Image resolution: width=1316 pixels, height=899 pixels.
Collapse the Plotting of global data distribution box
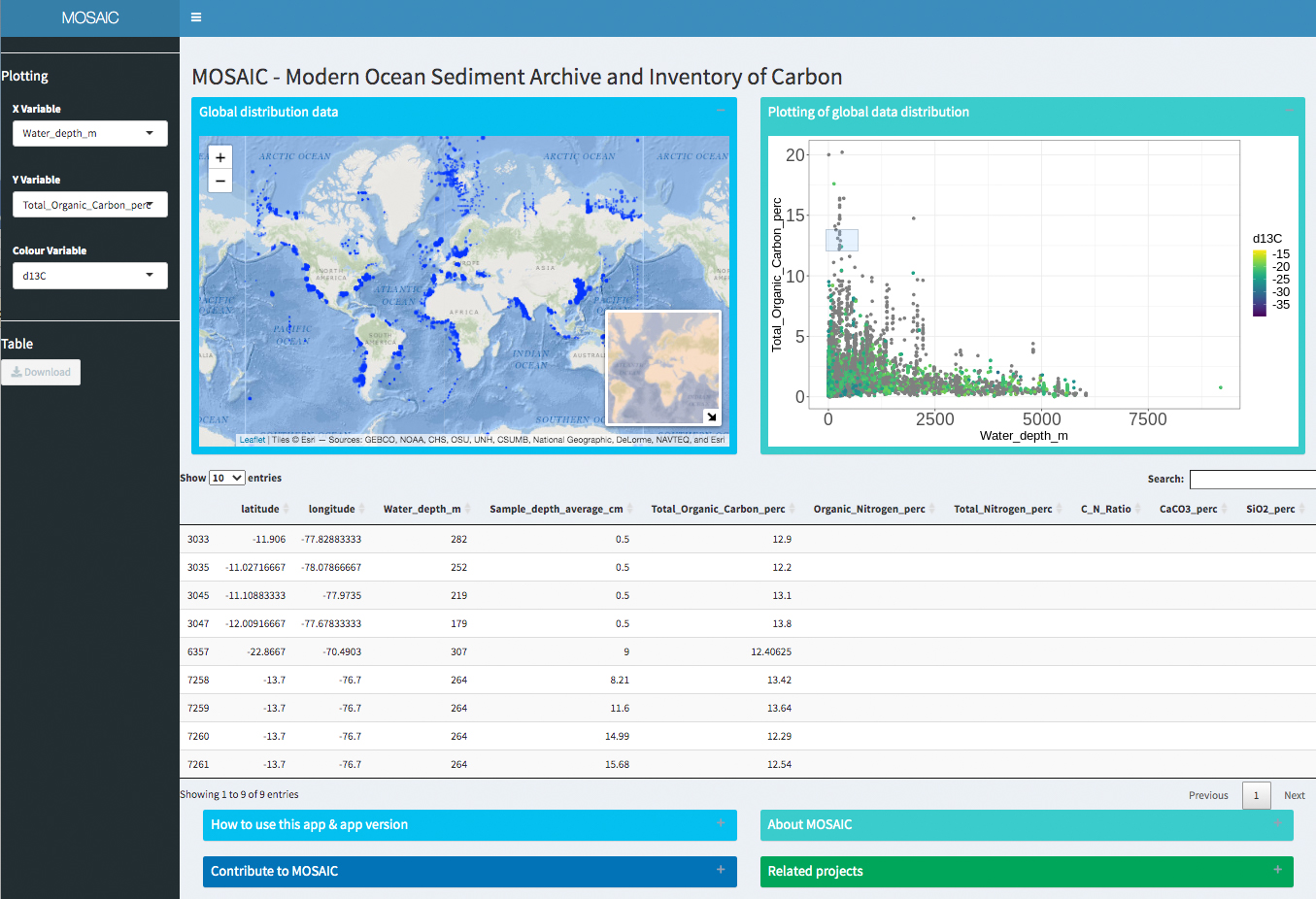coord(1289,111)
